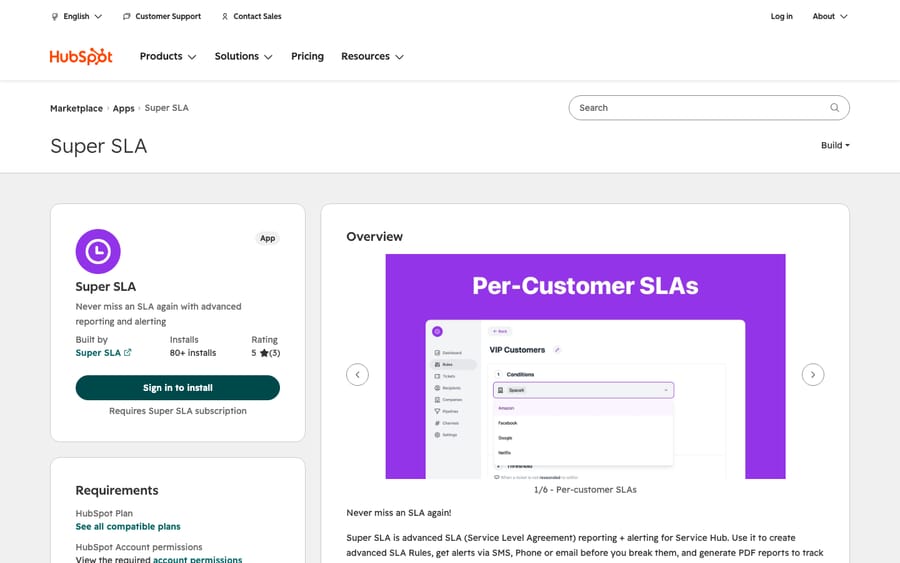Screen dimensions: 900x563
Task: Go to Marketplace breadcrumb
Action: [x=76, y=108]
